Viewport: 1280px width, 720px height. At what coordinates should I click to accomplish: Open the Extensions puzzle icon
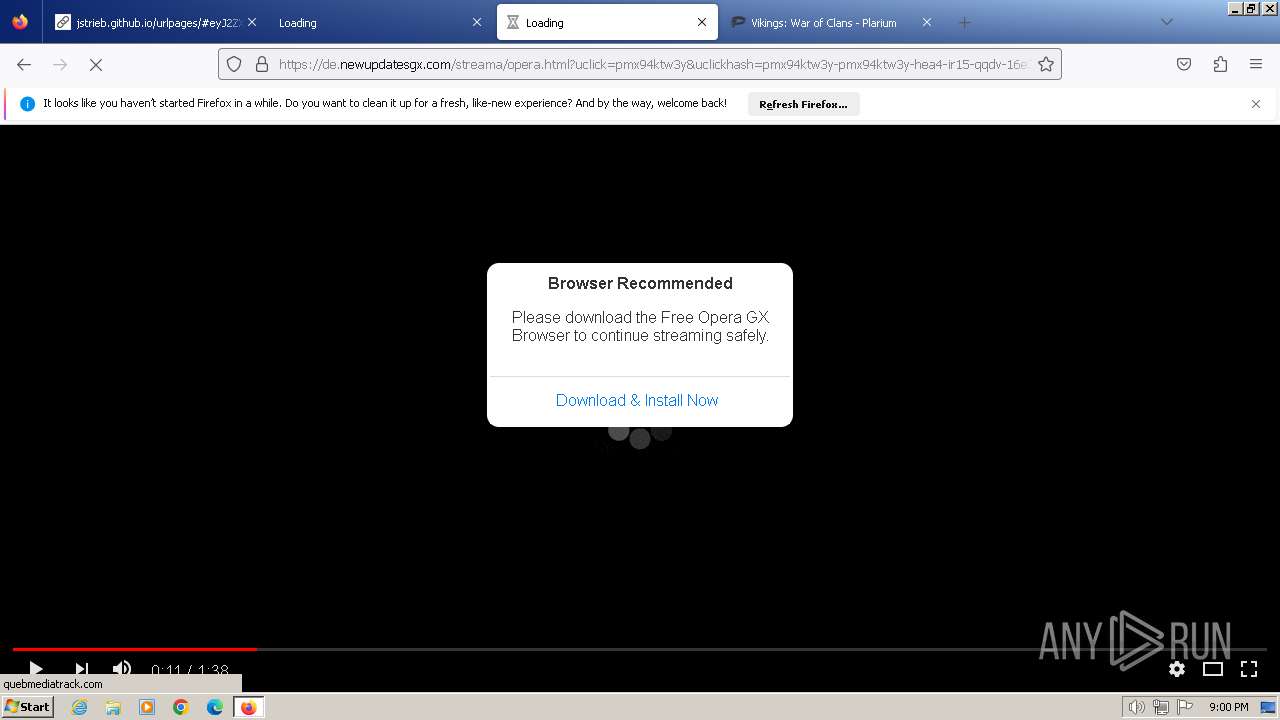(x=1220, y=64)
